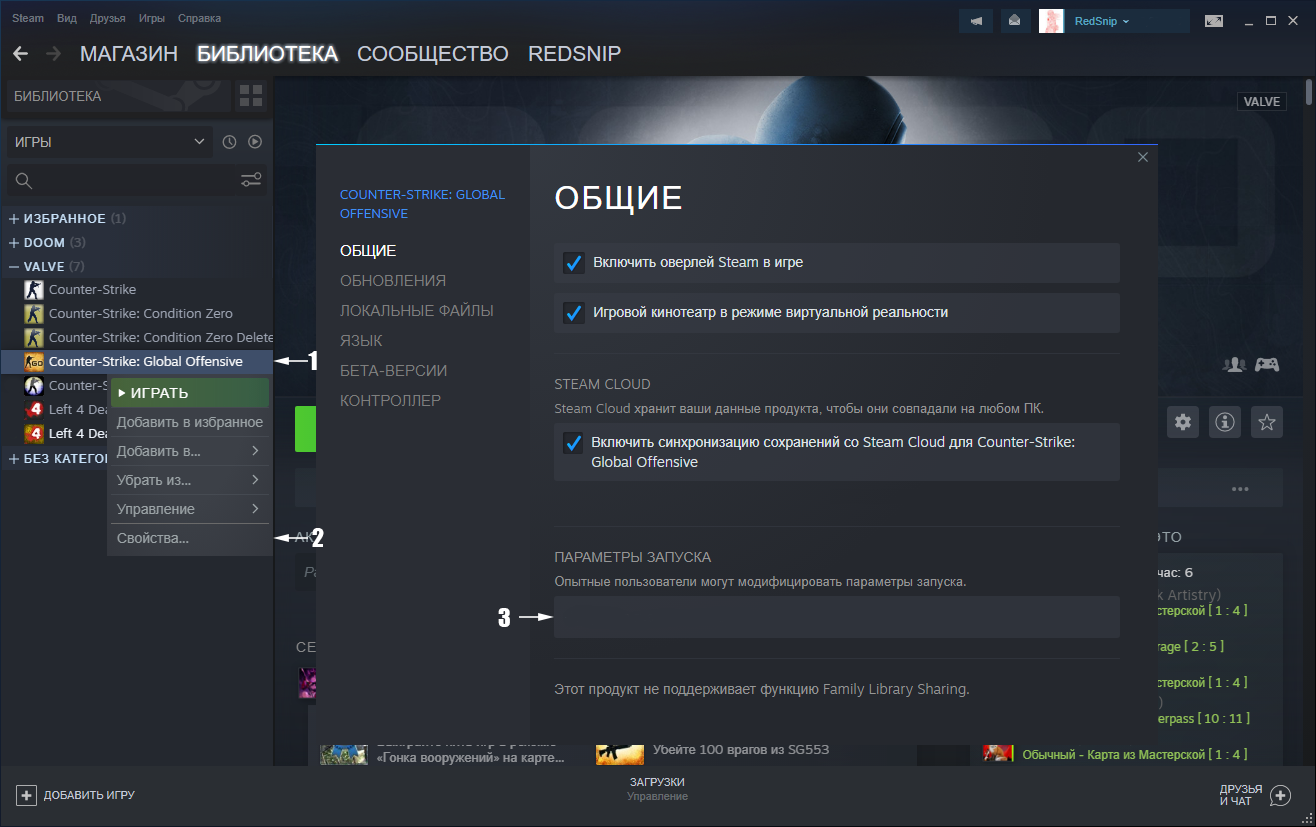This screenshot has width=1316, height=827.
Task: Open the Steam menu
Action: [28, 19]
